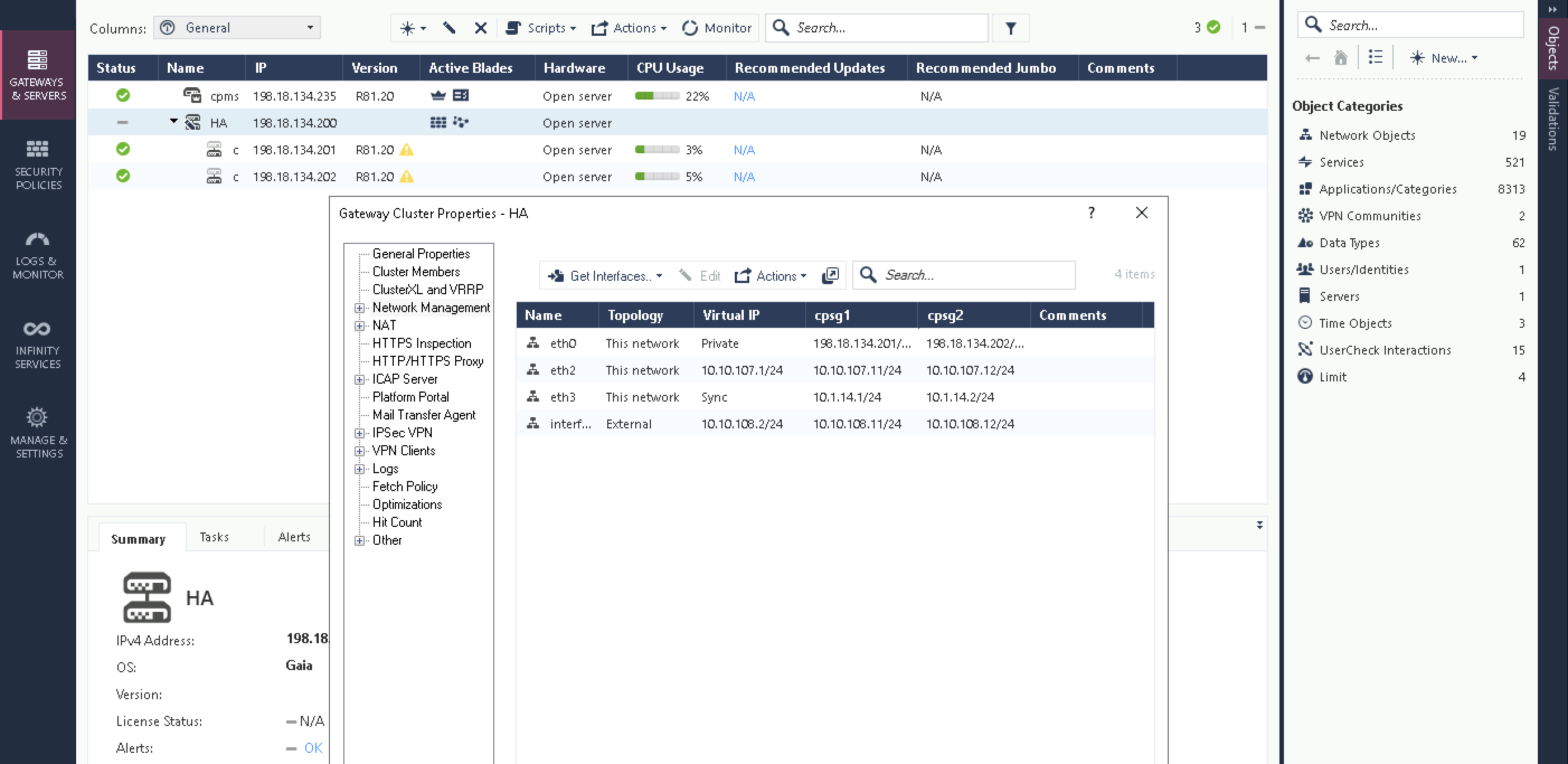This screenshot has width=1568, height=764.
Task: Toggle the list view icon in Objects panel
Action: [x=1375, y=58]
